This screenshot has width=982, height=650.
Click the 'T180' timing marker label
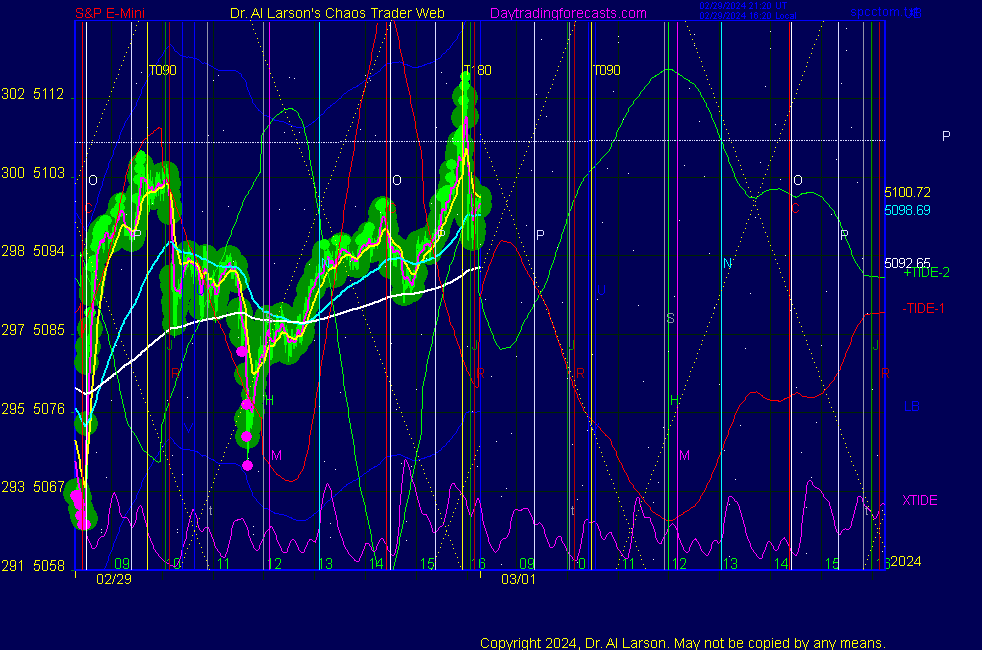click(x=477, y=70)
